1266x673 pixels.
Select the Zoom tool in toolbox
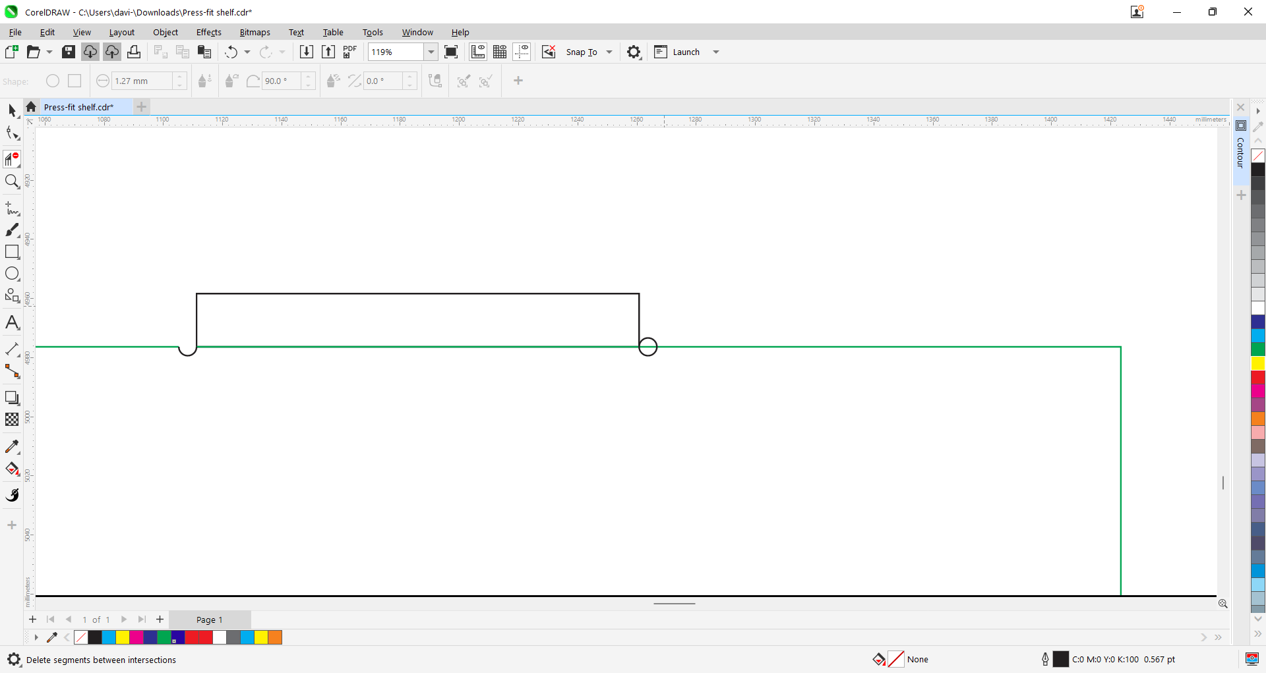pyautogui.click(x=12, y=182)
